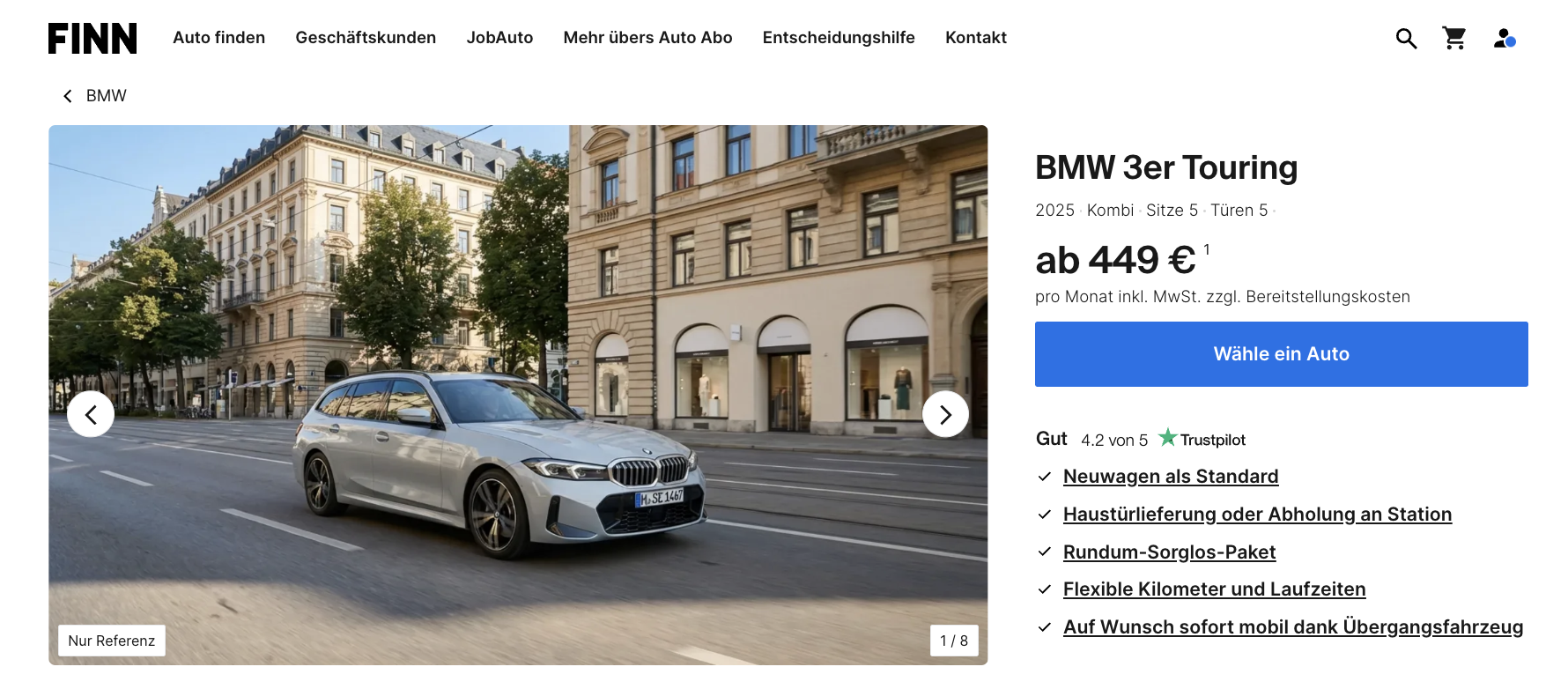The image size is (1568, 689).
Task: Click the back chevron beside BMW
Action: pyautogui.click(x=68, y=96)
